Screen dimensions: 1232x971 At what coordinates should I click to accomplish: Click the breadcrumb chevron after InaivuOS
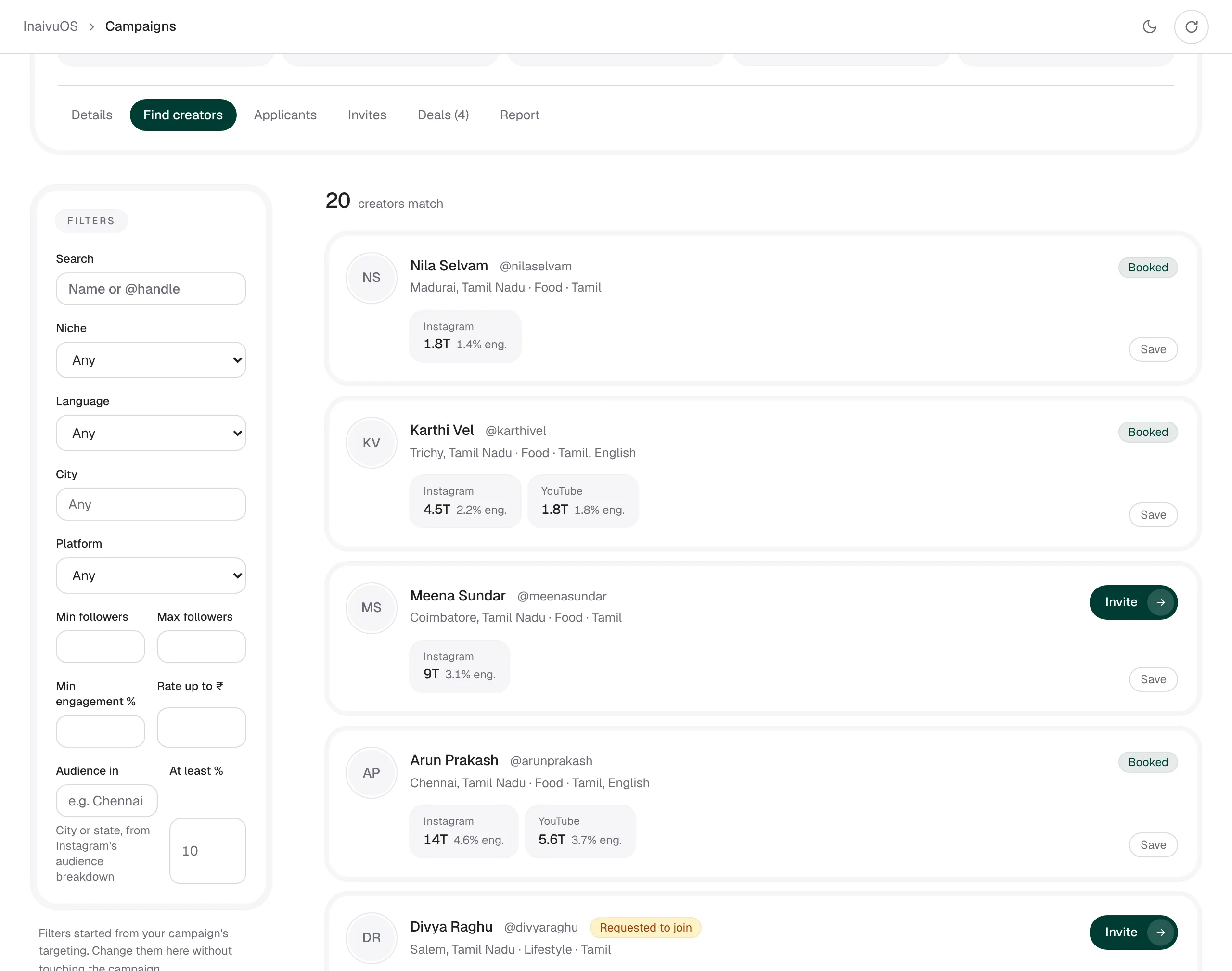(x=91, y=27)
